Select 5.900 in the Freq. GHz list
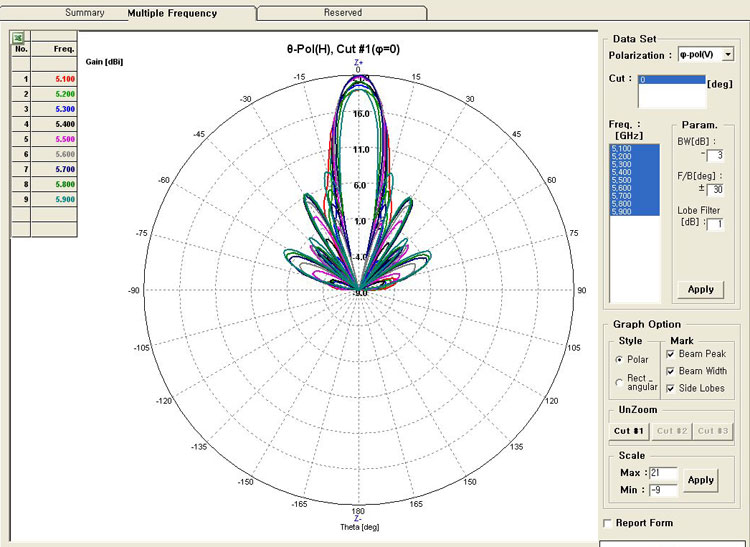 (634, 212)
